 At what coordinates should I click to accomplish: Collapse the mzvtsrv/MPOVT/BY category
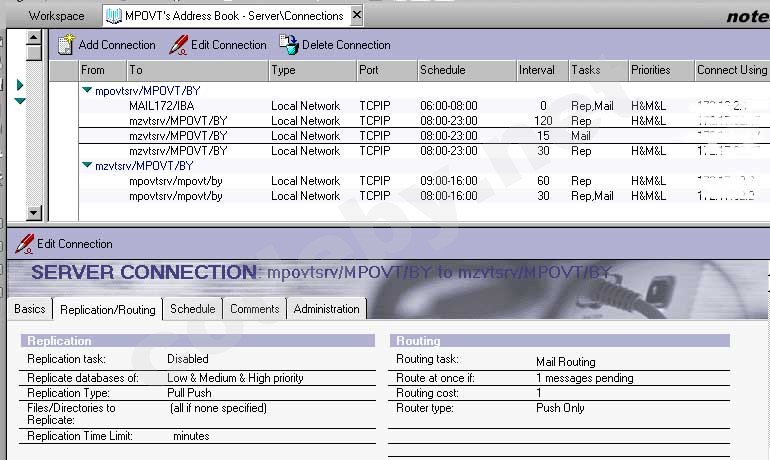[x=87, y=166]
